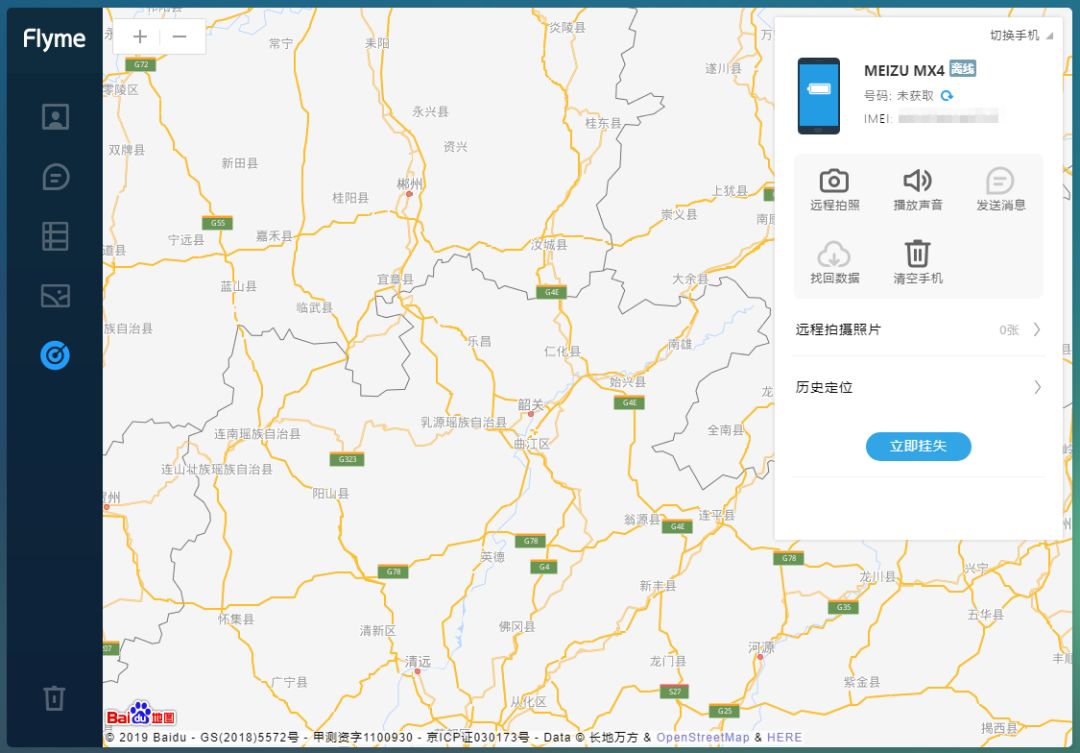1080x753 pixels.
Task: Click the 远程拍照 camera icon
Action: click(834, 181)
